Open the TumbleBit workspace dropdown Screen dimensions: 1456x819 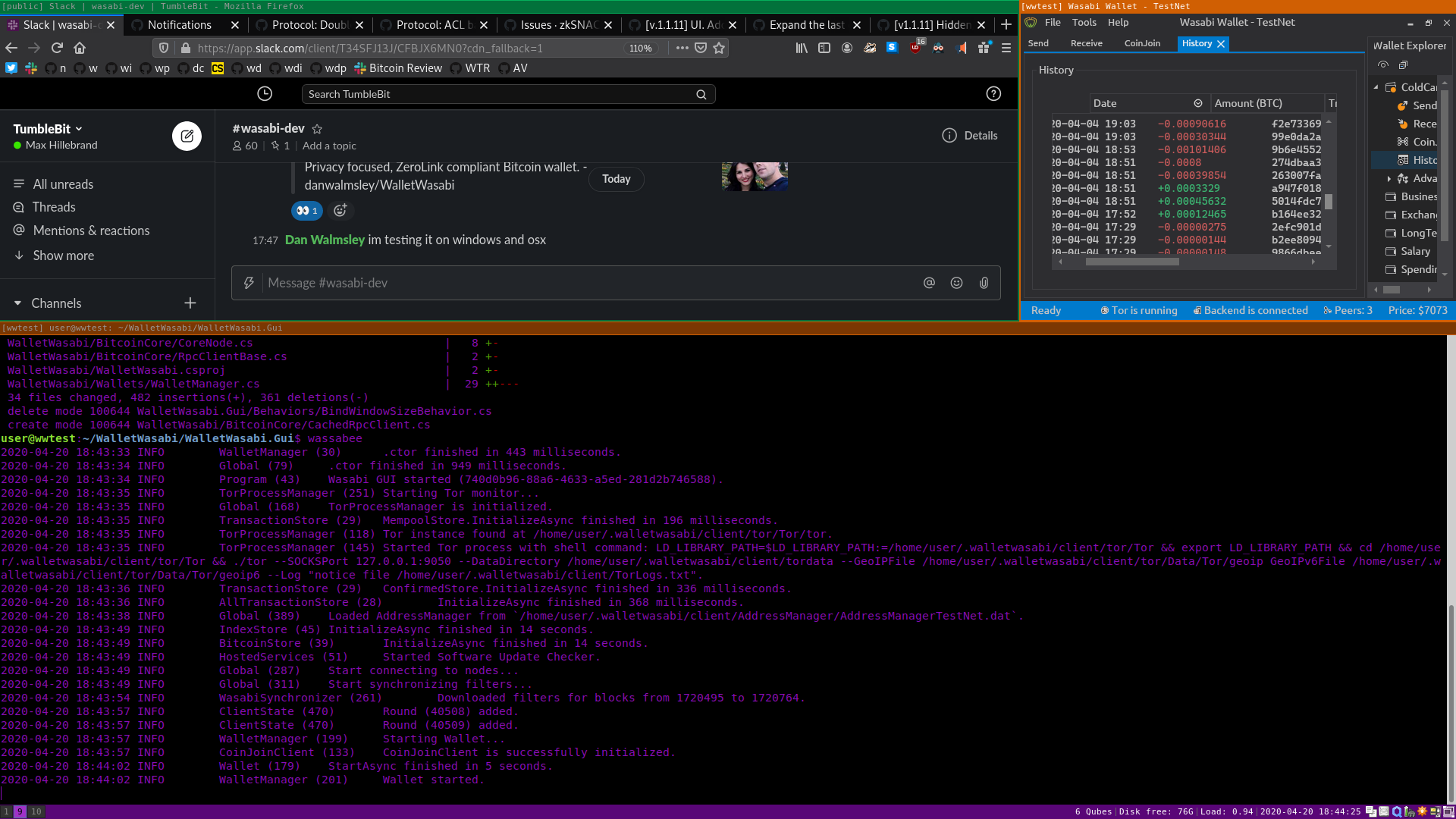click(48, 129)
